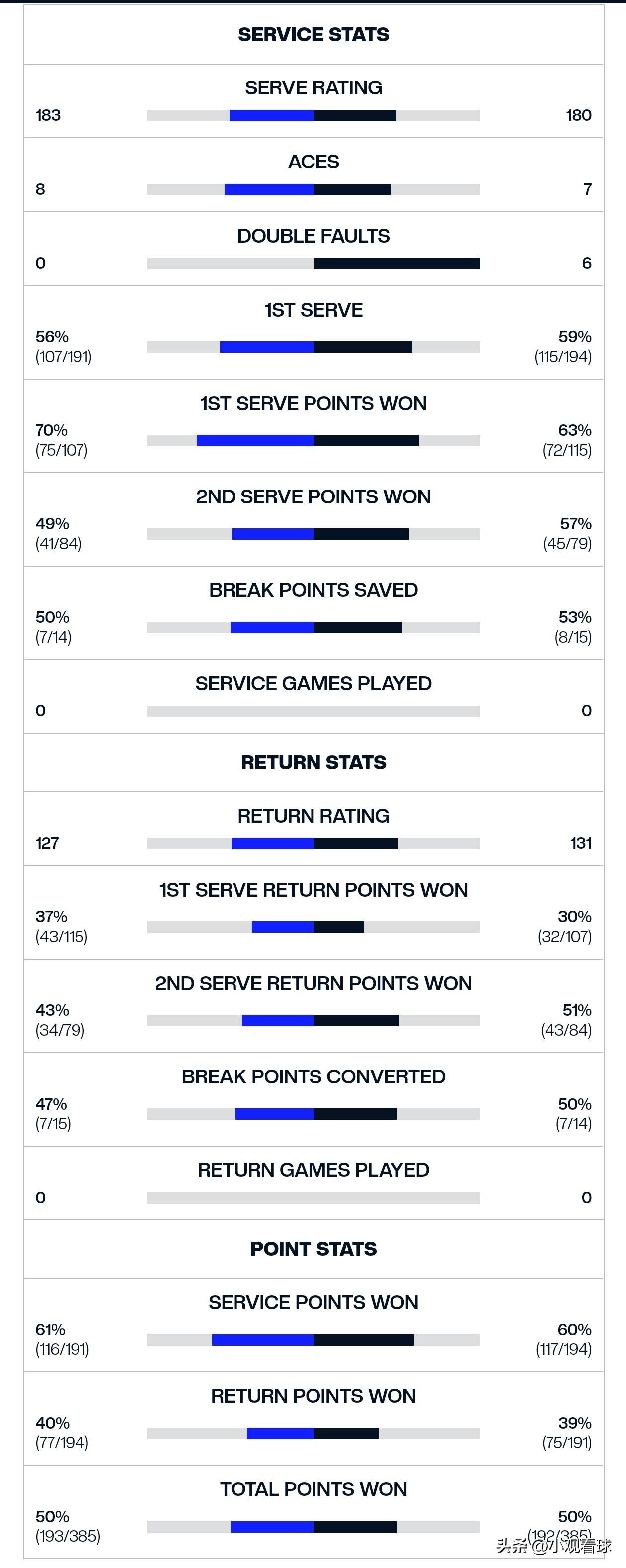Click the left serve rating value 183
The width and height of the screenshot is (626, 1568).
click(48, 116)
